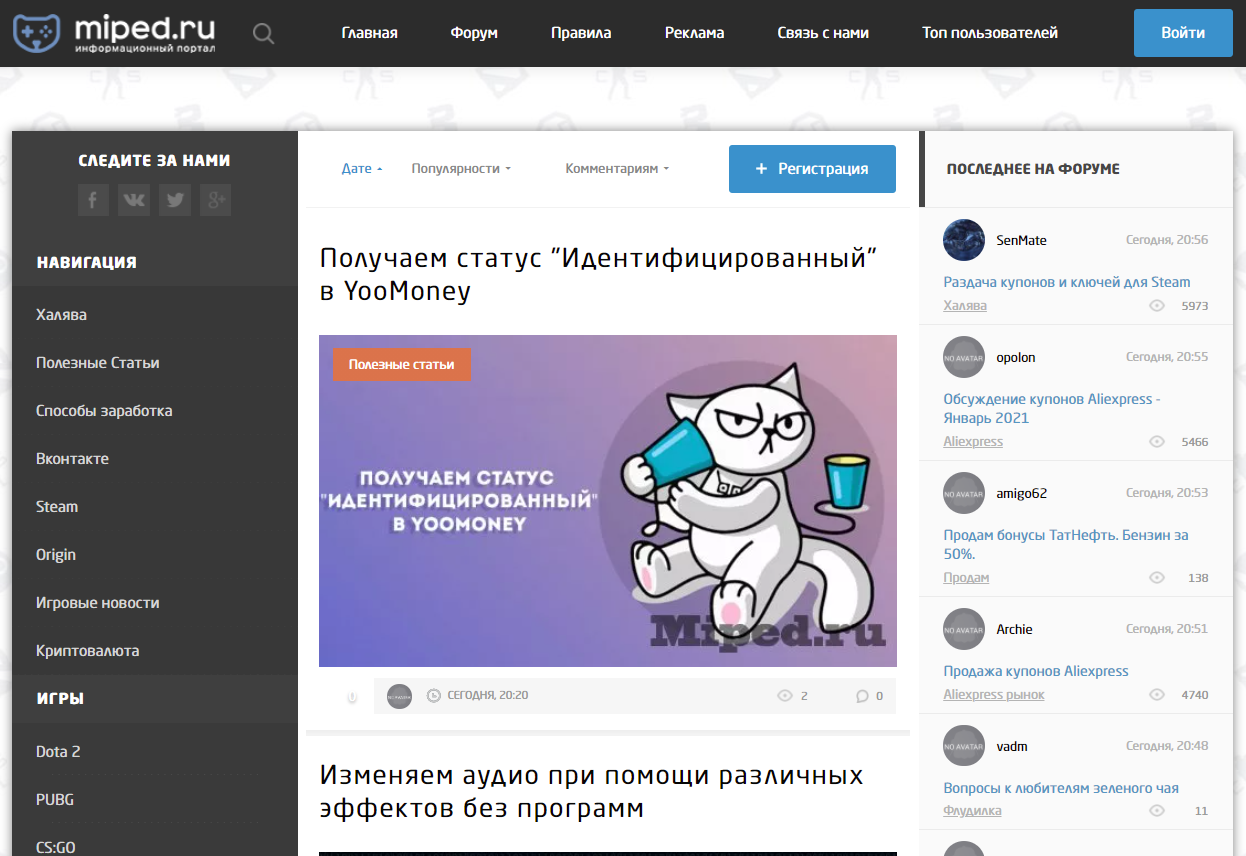1246x856 pixels.
Task: Open article Изменяем аудио при помощи различных эффектов
Action: pos(592,791)
